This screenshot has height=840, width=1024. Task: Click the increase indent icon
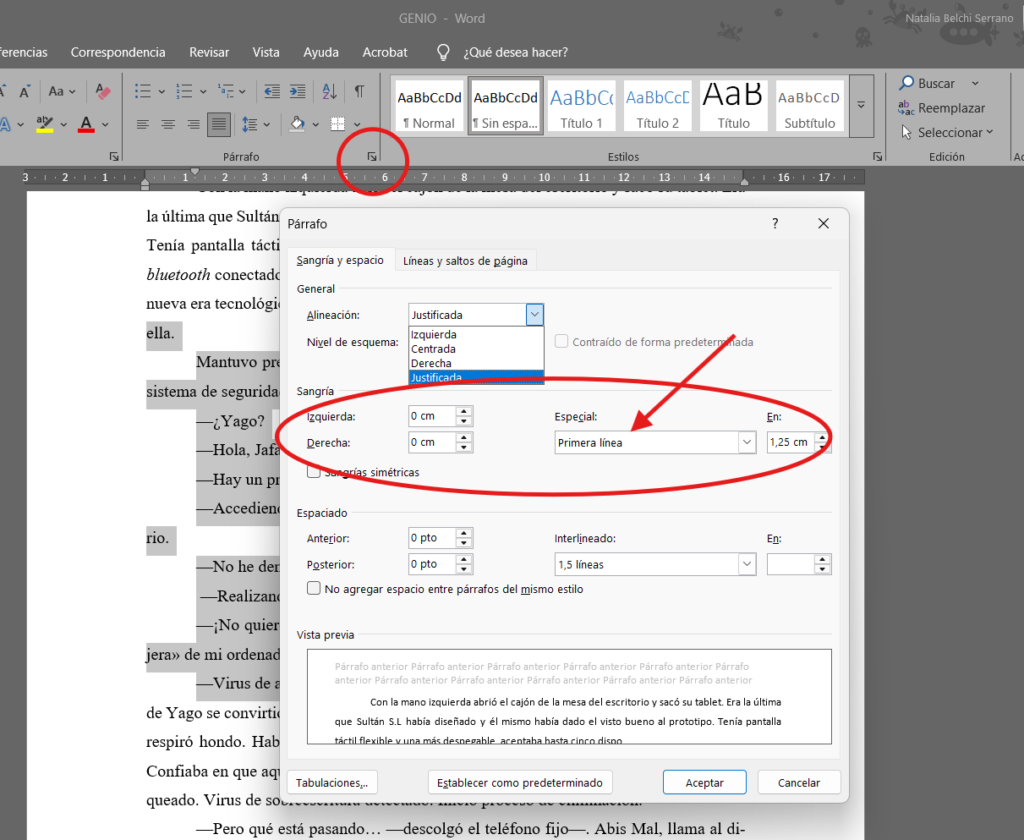click(x=298, y=91)
